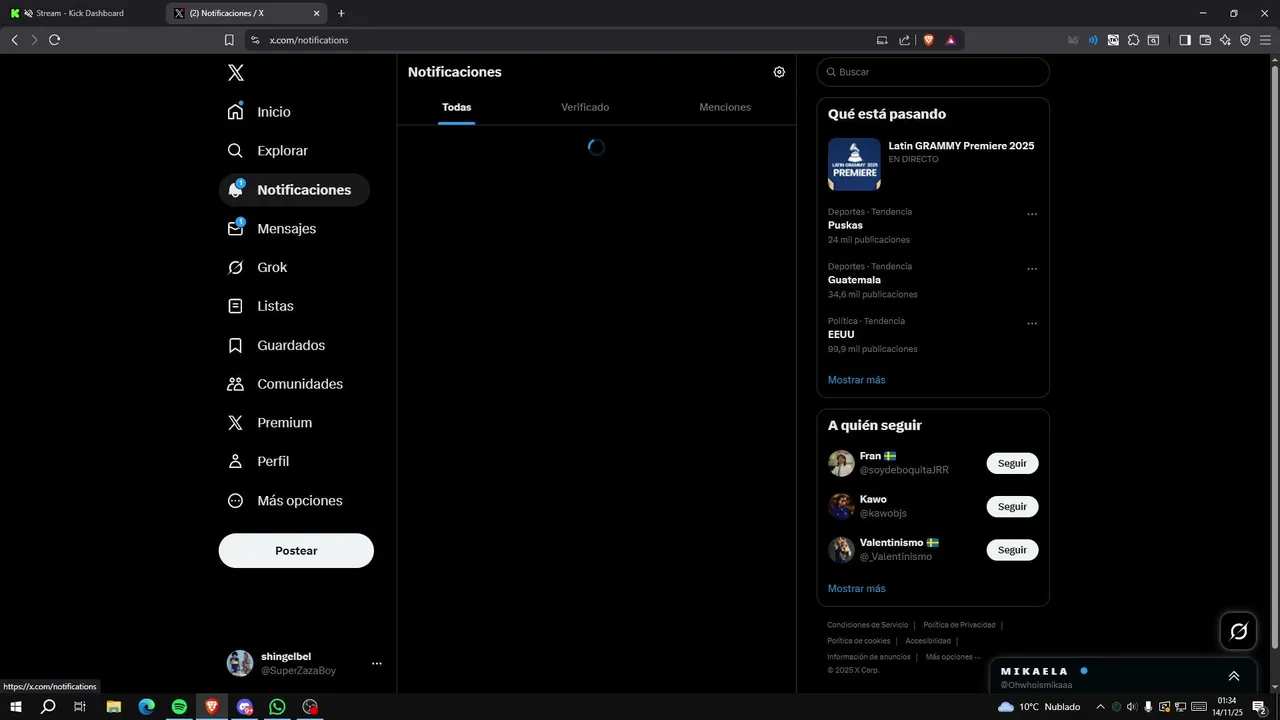Image resolution: width=1280 pixels, height=720 pixels.
Task: Open the floating Grok button
Action: (1238, 631)
